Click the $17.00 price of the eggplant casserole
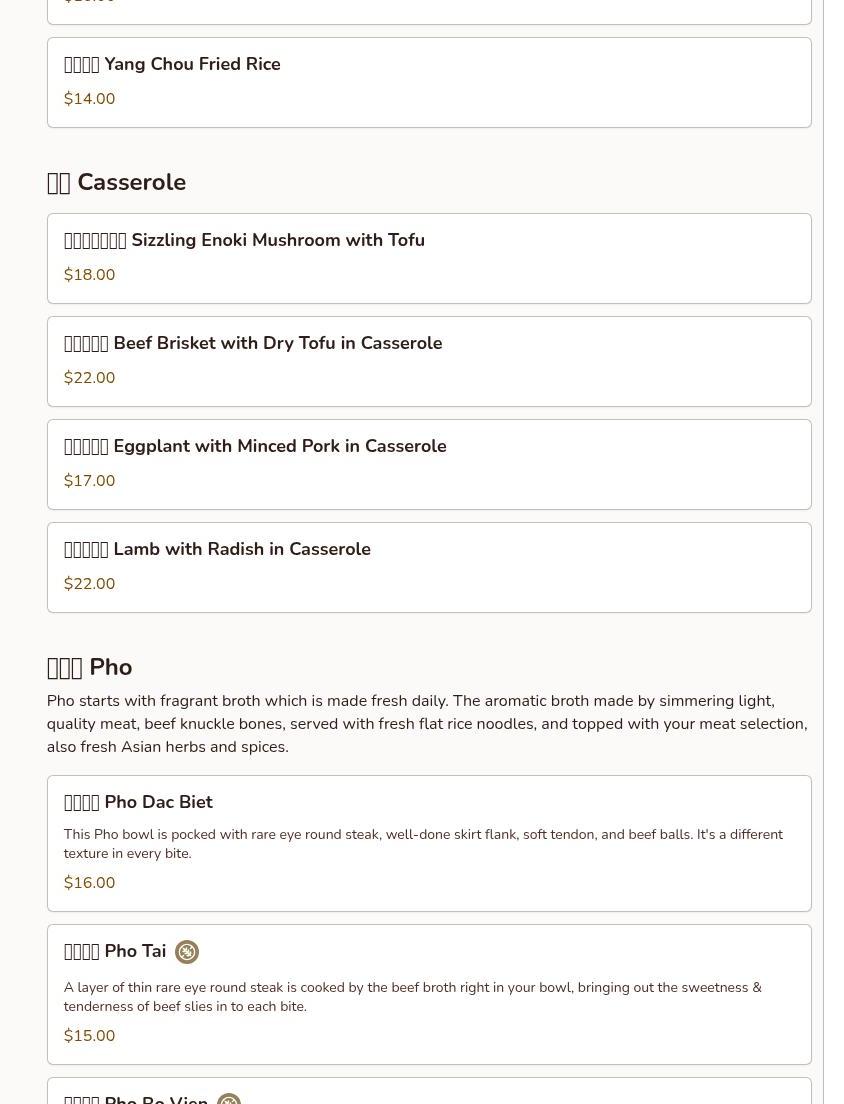Viewport: 844px width, 1104px height. 89,481
